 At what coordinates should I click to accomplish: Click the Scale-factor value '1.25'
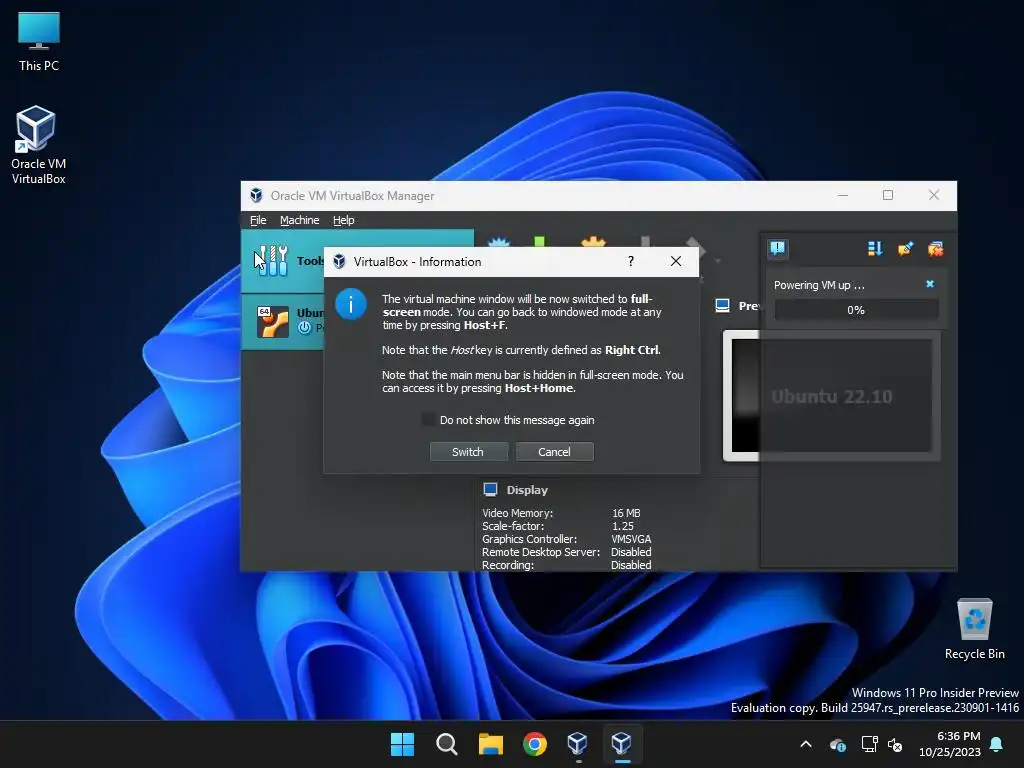click(x=622, y=526)
